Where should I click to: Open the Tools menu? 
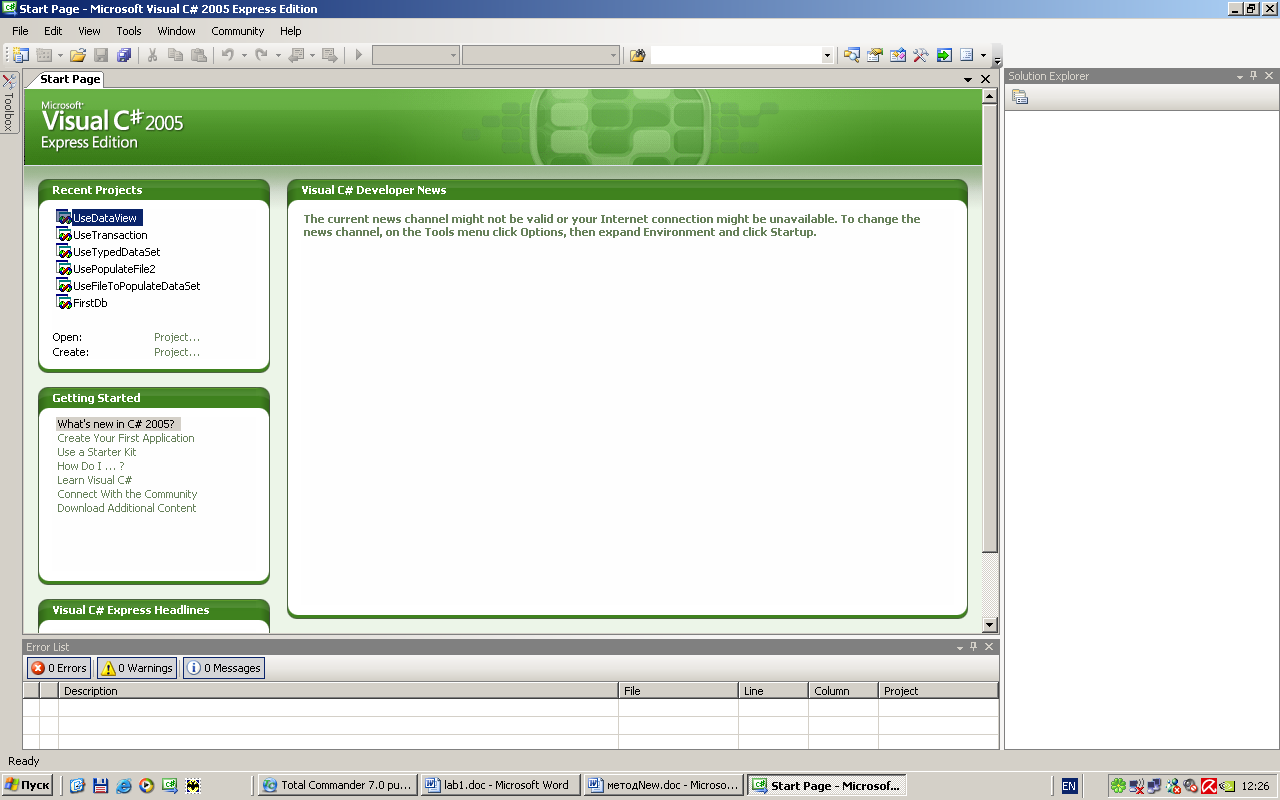pos(129,31)
